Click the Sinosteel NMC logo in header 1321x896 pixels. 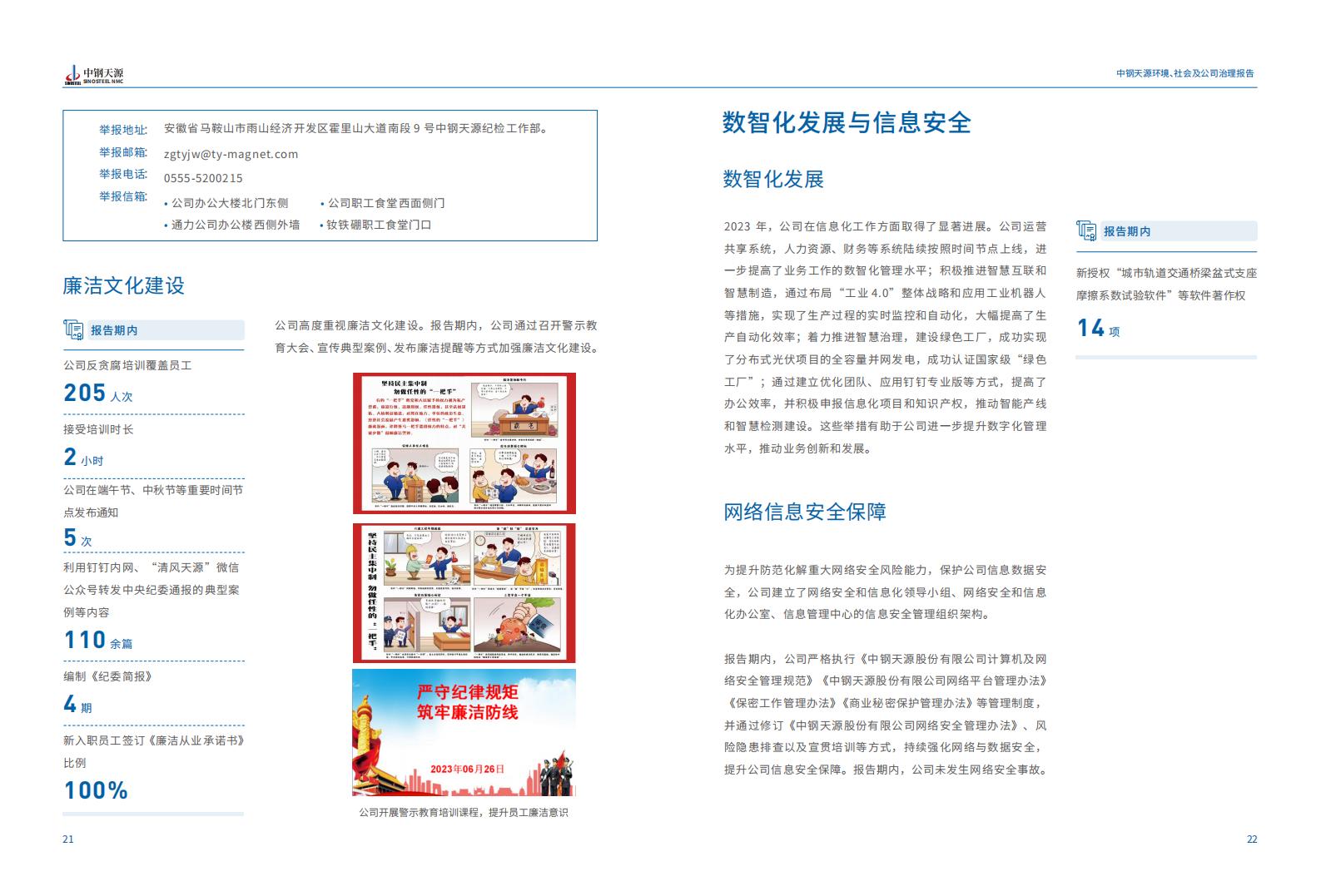coord(93,76)
